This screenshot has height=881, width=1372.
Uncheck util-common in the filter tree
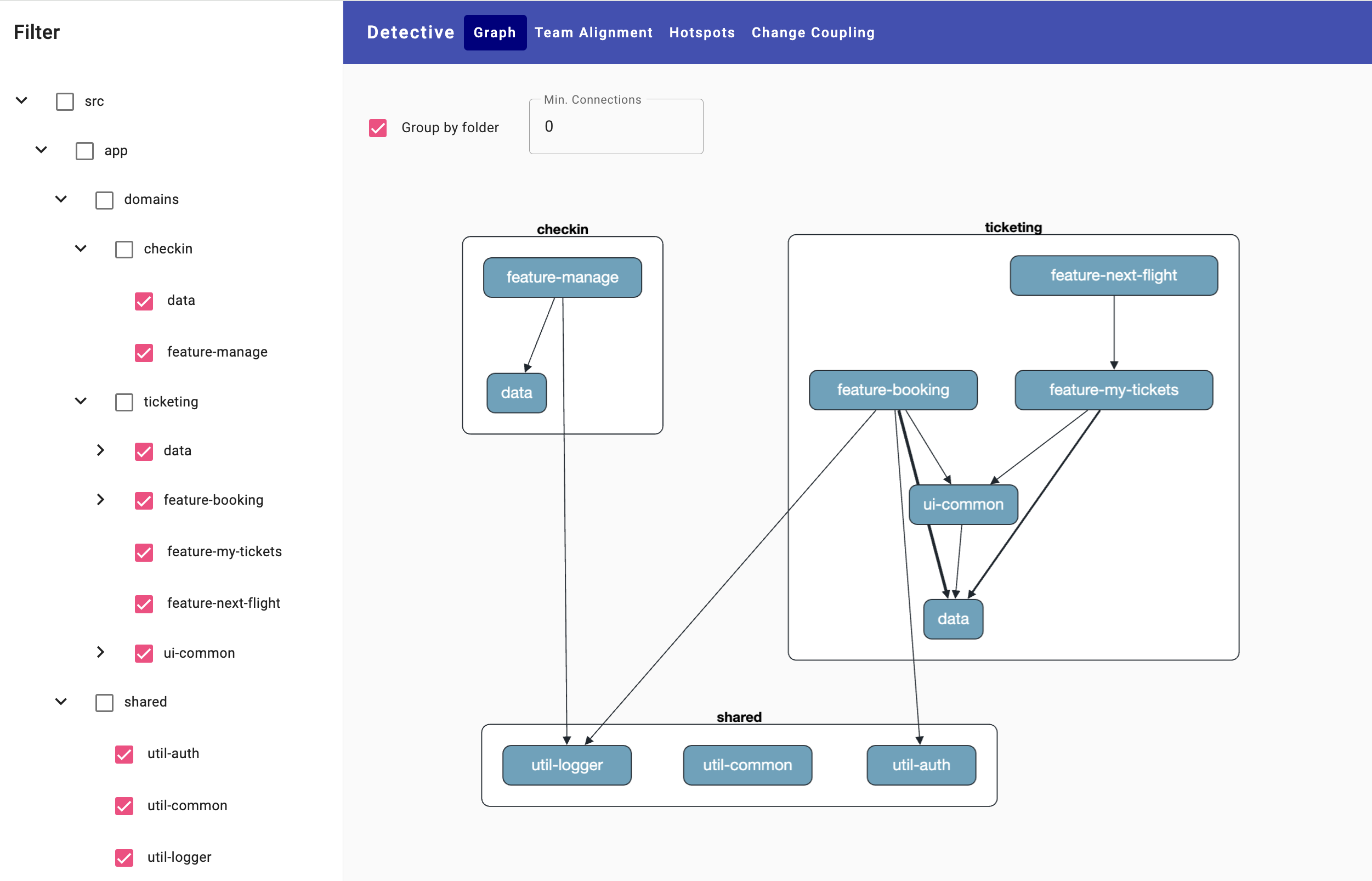(124, 805)
